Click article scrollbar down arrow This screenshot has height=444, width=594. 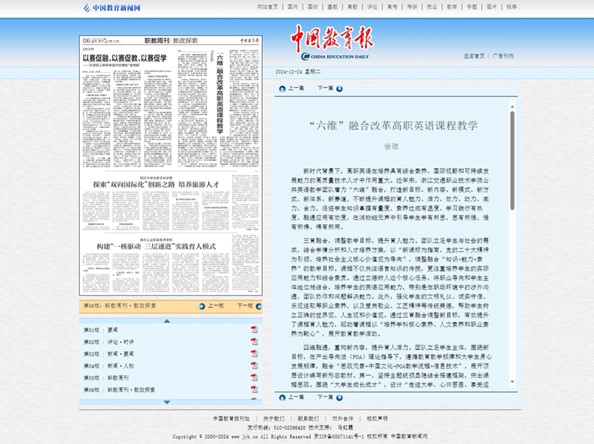tap(512, 382)
